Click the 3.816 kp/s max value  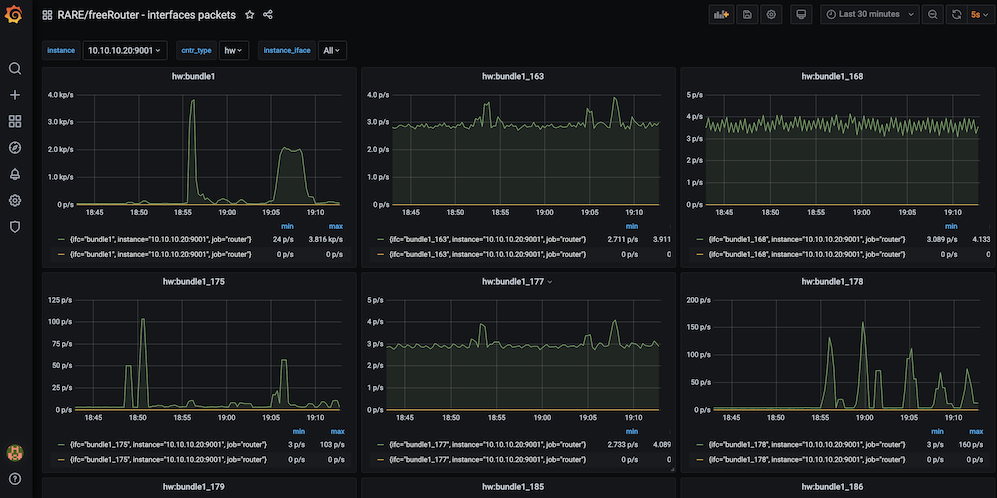pos(326,239)
